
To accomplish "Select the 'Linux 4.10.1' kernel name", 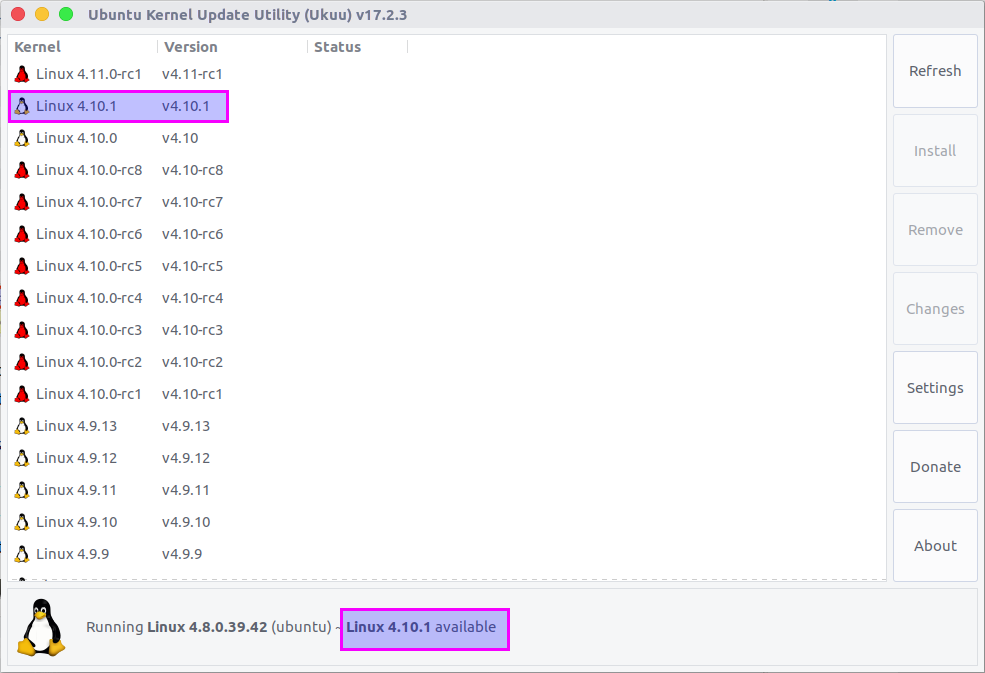I will pyautogui.click(x=76, y=106).
